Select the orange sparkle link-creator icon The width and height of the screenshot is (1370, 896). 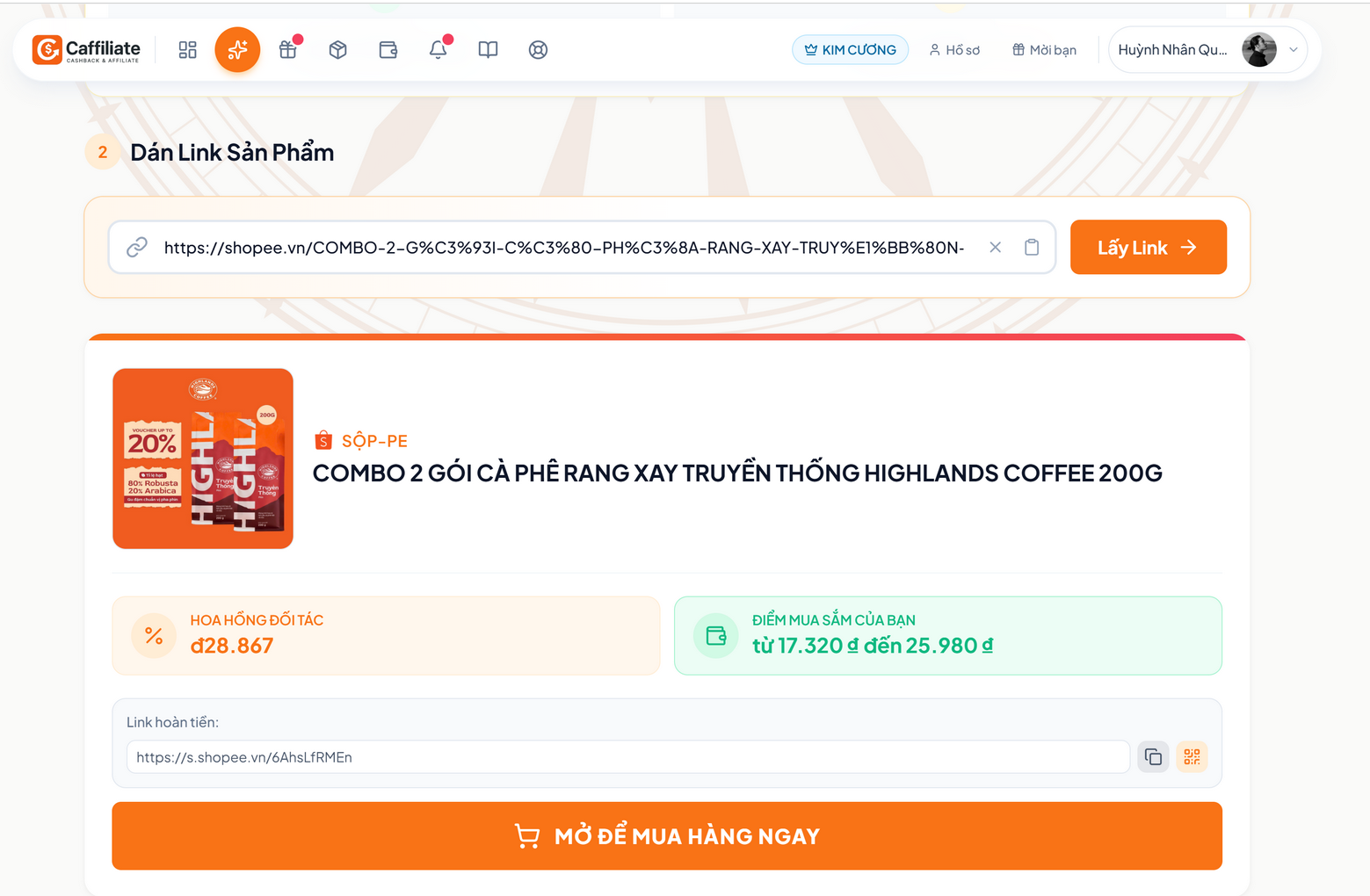[x=237, y=50]
